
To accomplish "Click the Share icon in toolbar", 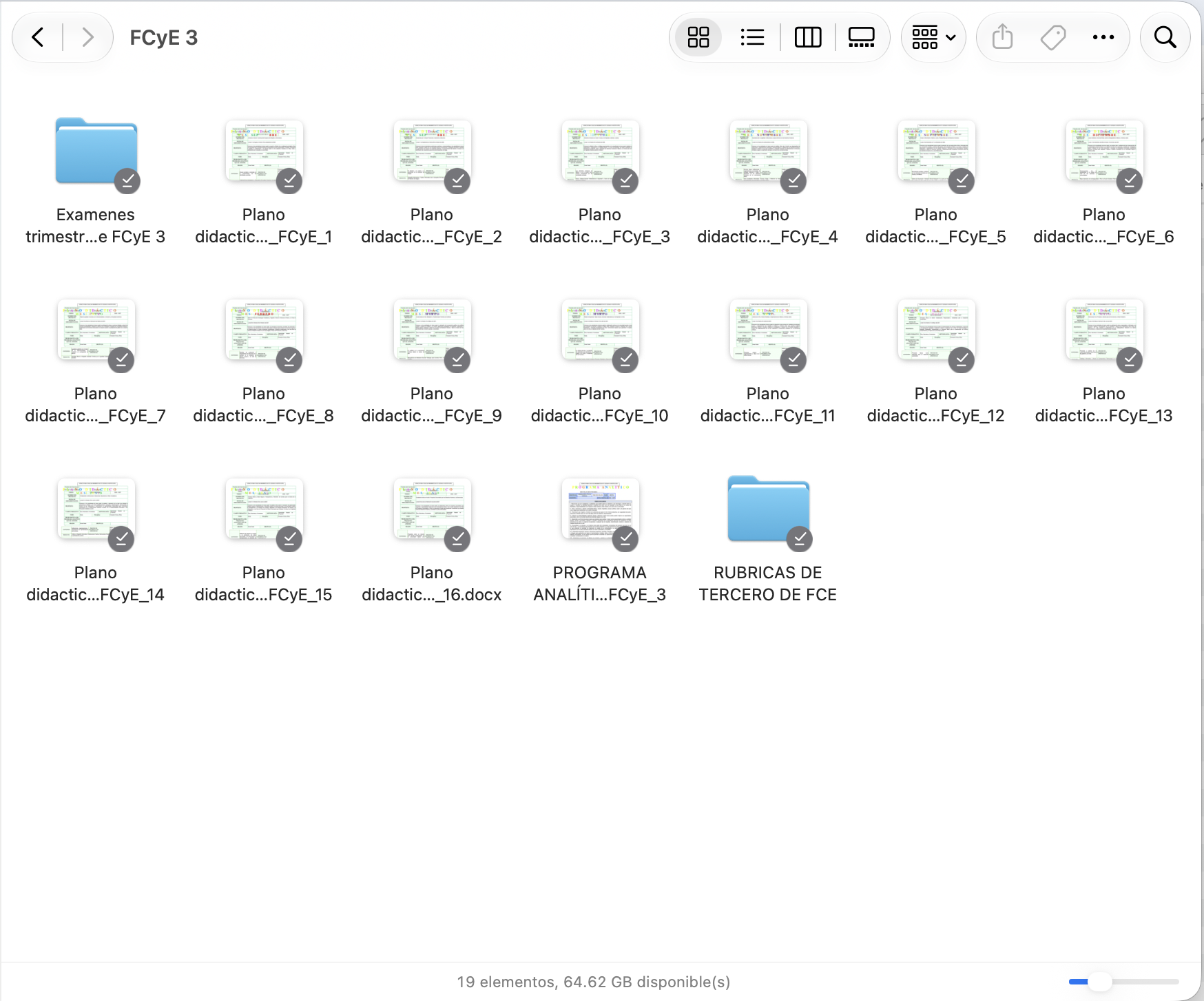I will [1003, 37].
